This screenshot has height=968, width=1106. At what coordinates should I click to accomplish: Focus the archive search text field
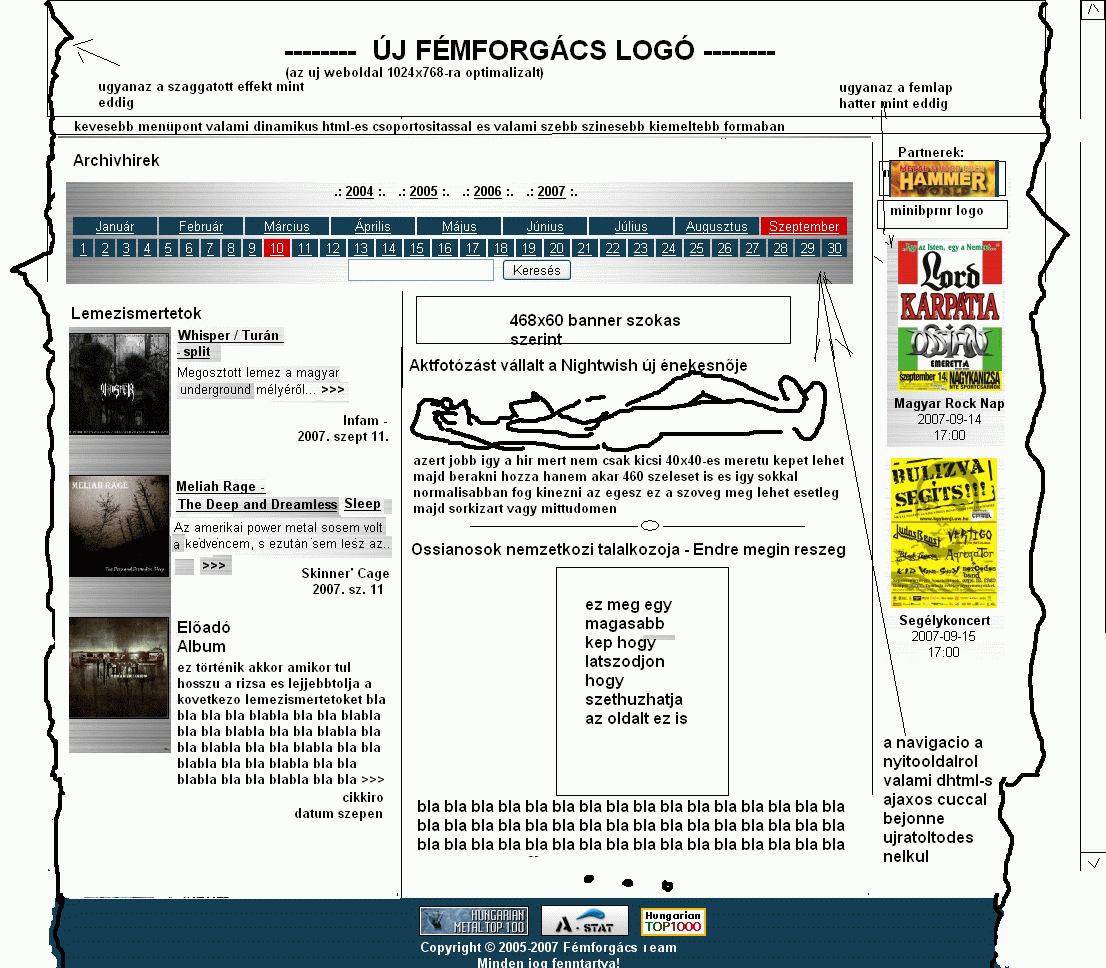pyautogui.click(x=421, y=270)
